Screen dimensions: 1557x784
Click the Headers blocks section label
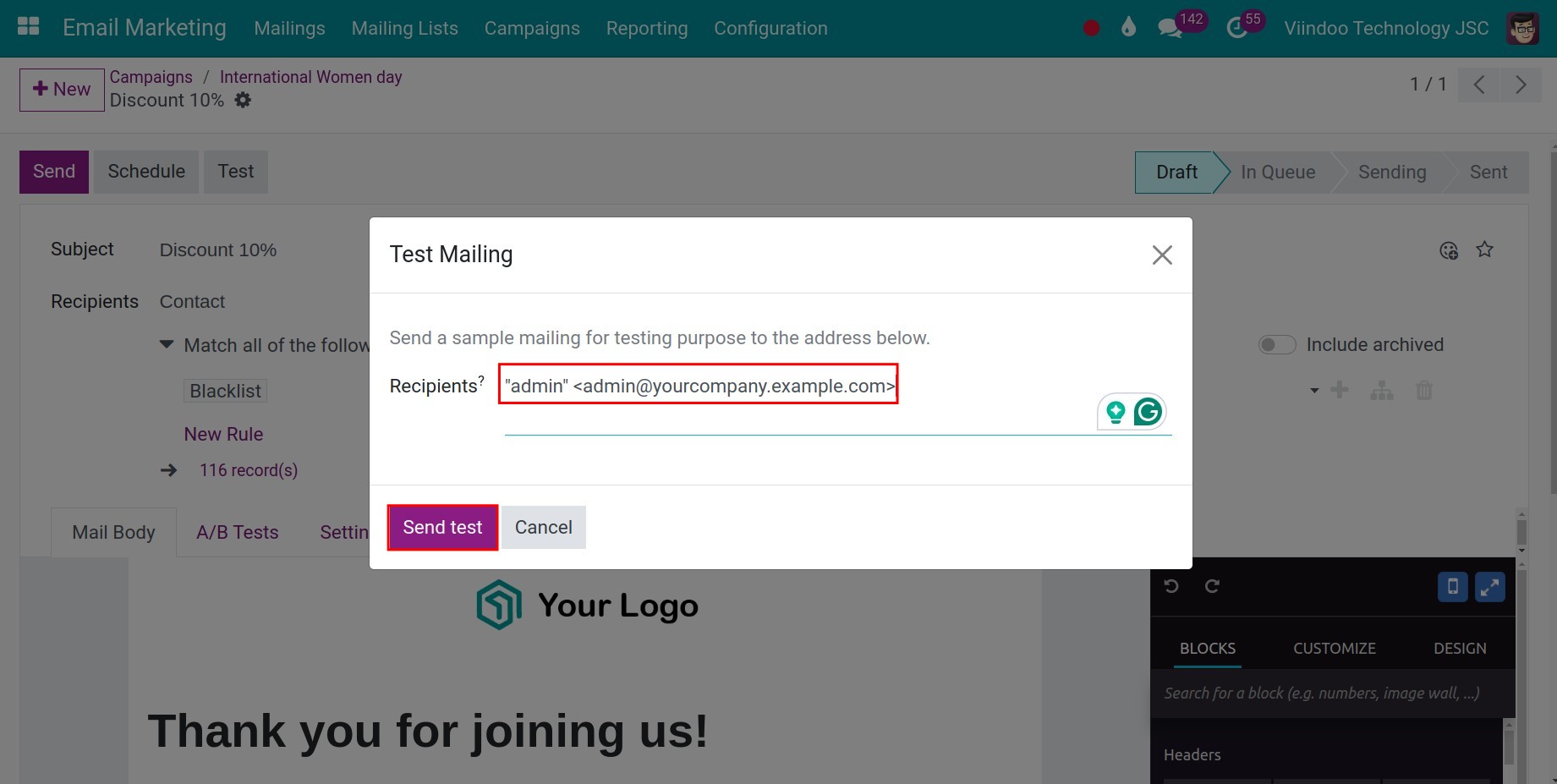tap(1192, 754)
